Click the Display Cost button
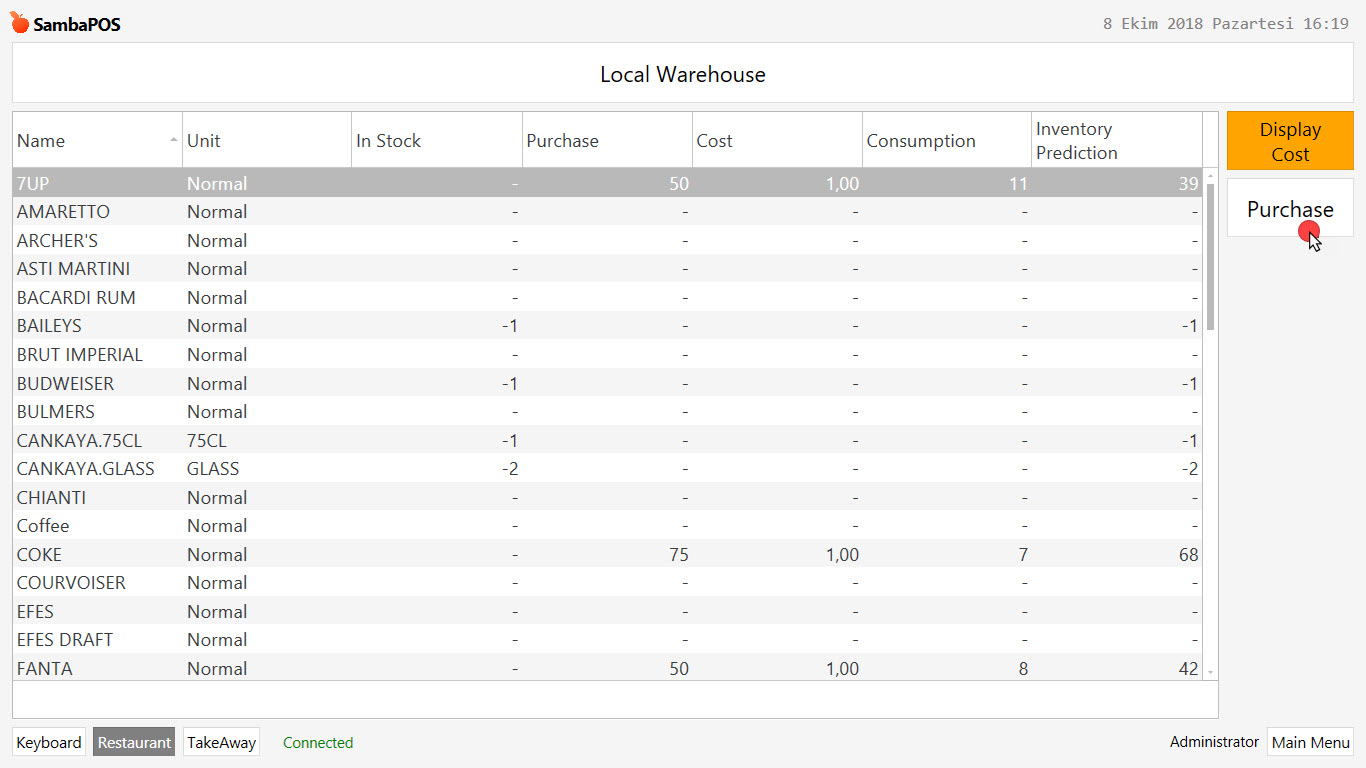 coord(1289,140)
